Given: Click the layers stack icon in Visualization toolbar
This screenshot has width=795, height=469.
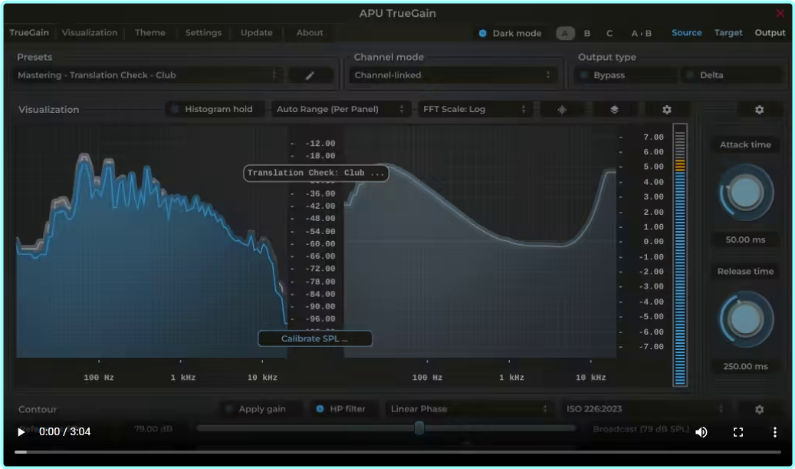Looking at the screenshot, I should pos(614,110).
